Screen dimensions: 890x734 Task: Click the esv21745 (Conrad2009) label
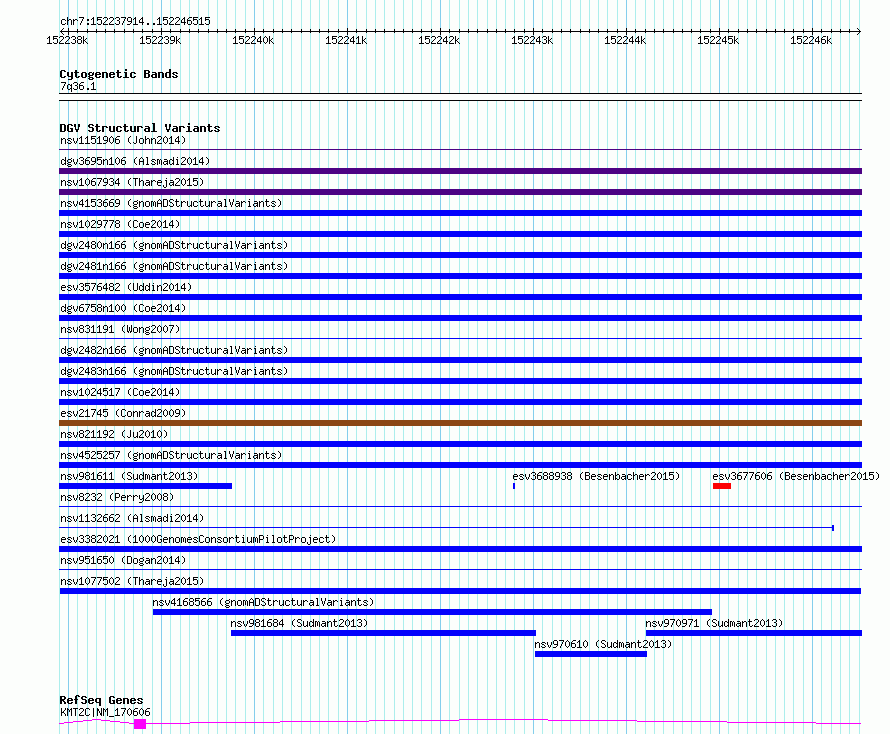click(x=123, y=413)
